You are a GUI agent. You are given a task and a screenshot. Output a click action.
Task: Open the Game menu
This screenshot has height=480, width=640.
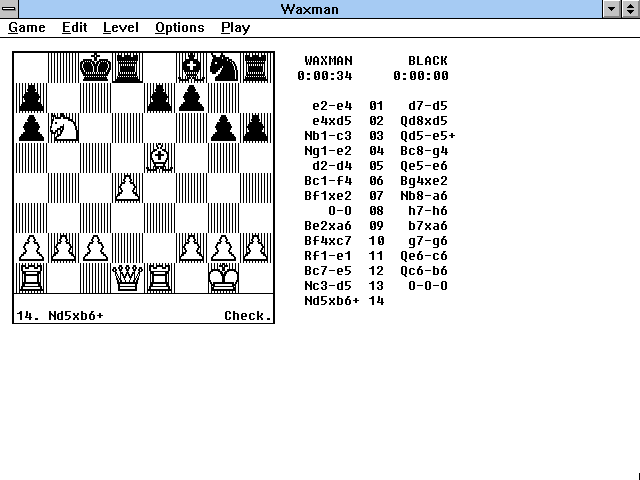27,28
